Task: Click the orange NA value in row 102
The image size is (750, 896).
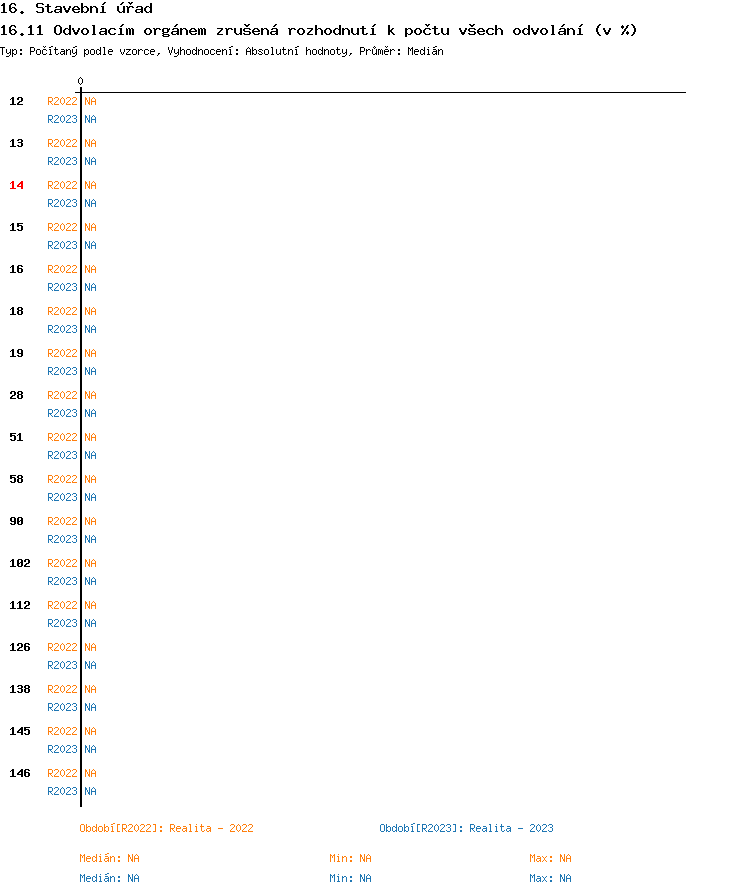Action: (90, 563)
